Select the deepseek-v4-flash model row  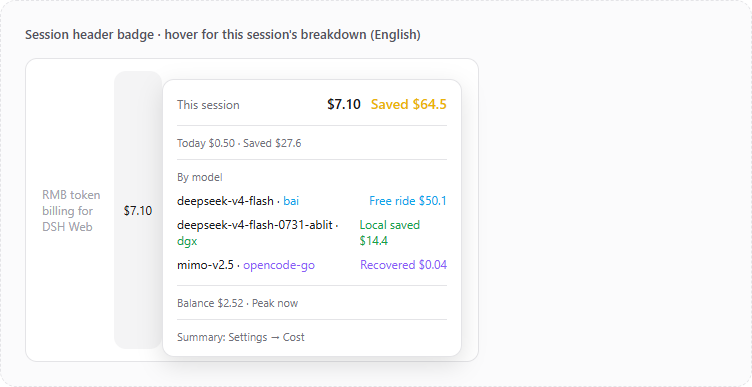click(312, 200)
